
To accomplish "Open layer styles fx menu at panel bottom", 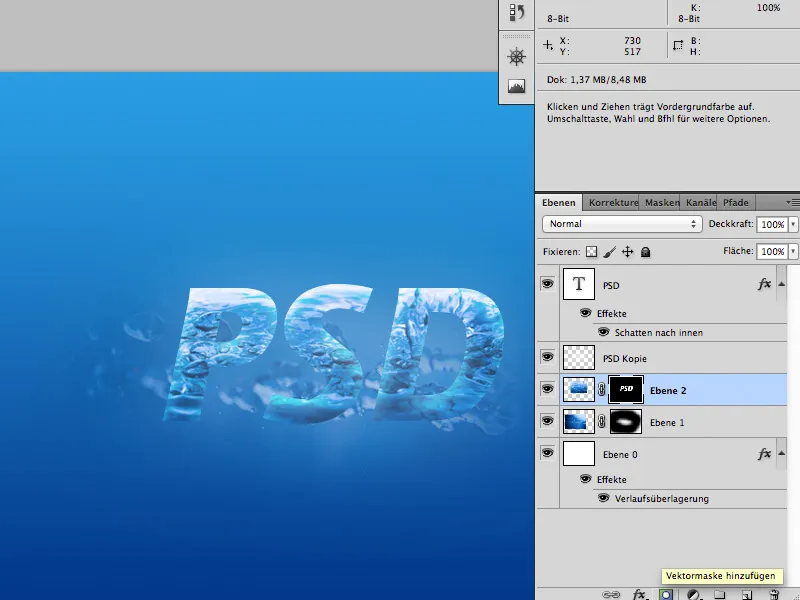I will [639, 594].
